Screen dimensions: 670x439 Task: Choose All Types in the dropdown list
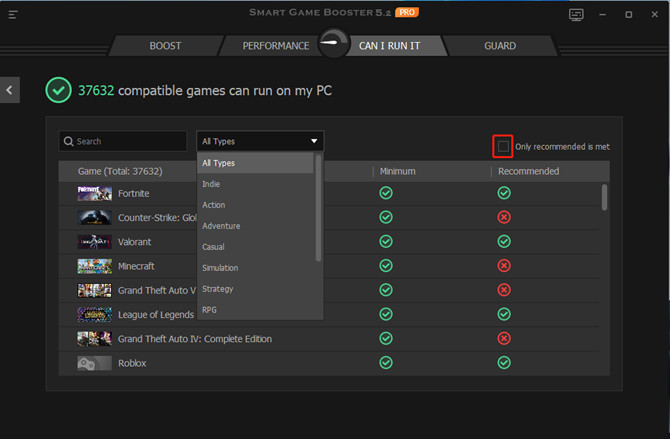[x=255, y=163]
